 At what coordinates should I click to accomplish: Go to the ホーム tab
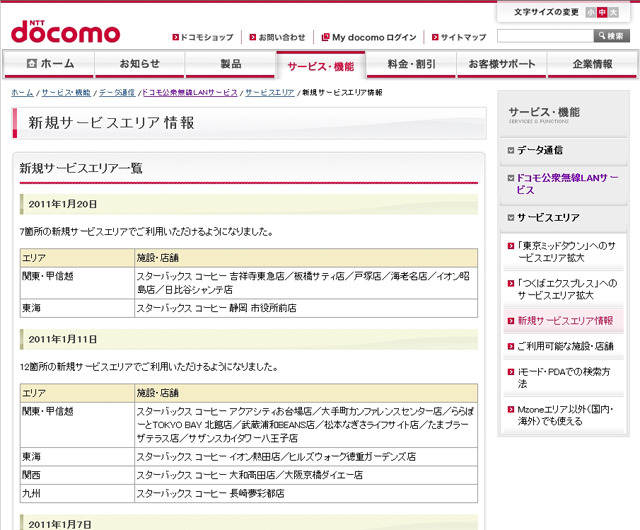click(x=49, y=64)
